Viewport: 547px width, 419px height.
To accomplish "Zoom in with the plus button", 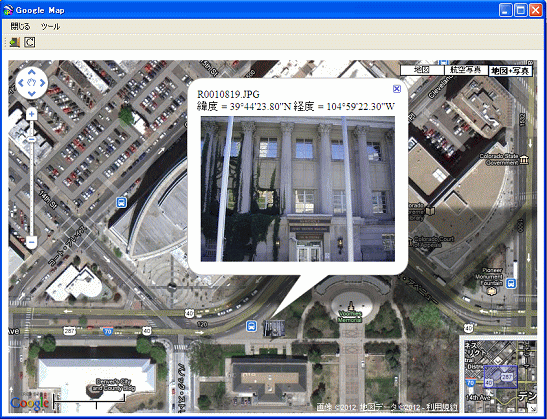I will click(x=31, y=114).
